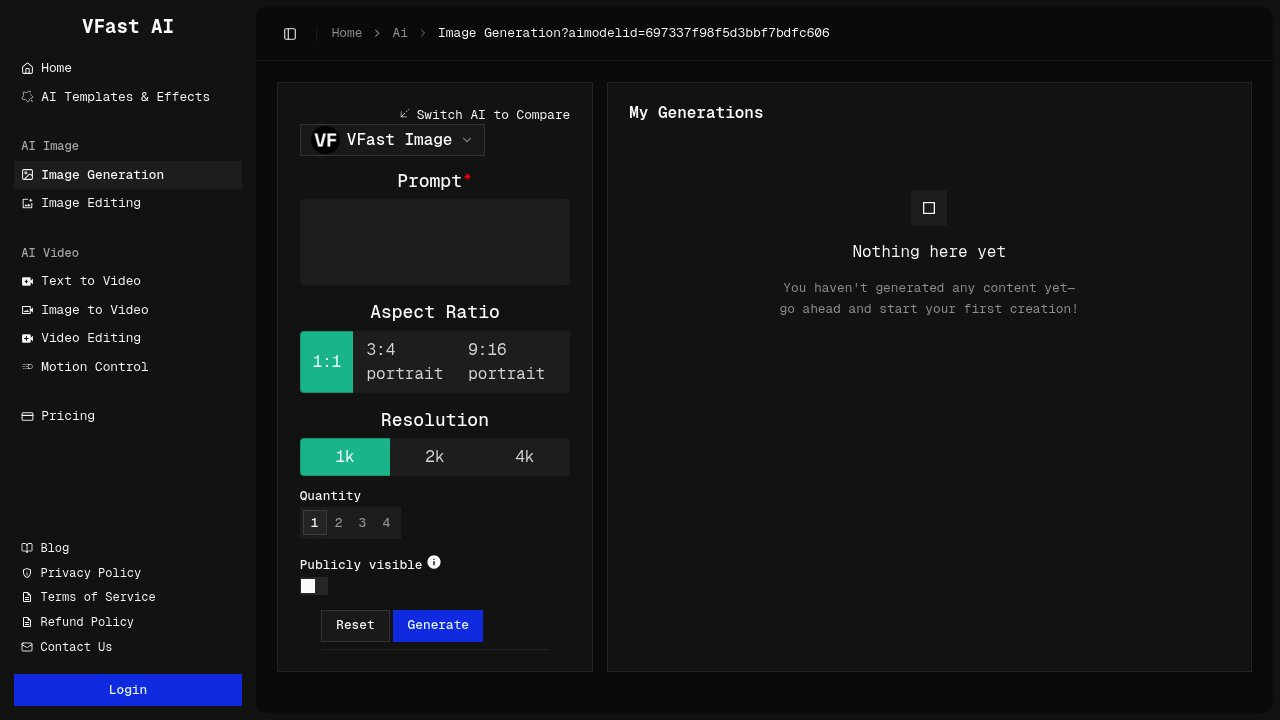This screenshot has width=1280, height=720.
Task: Click the Pricing card icon
Action: (x=26, y=416)
